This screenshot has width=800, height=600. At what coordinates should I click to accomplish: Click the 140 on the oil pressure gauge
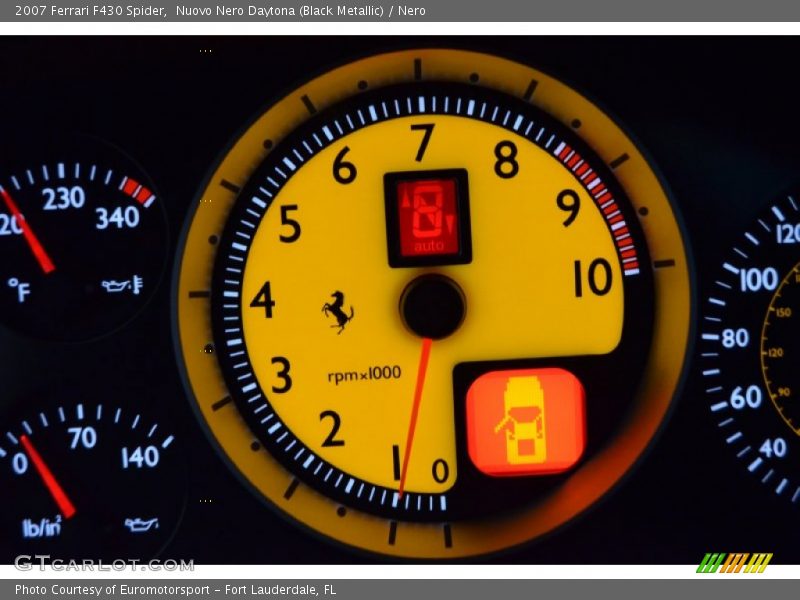(140, 457)
